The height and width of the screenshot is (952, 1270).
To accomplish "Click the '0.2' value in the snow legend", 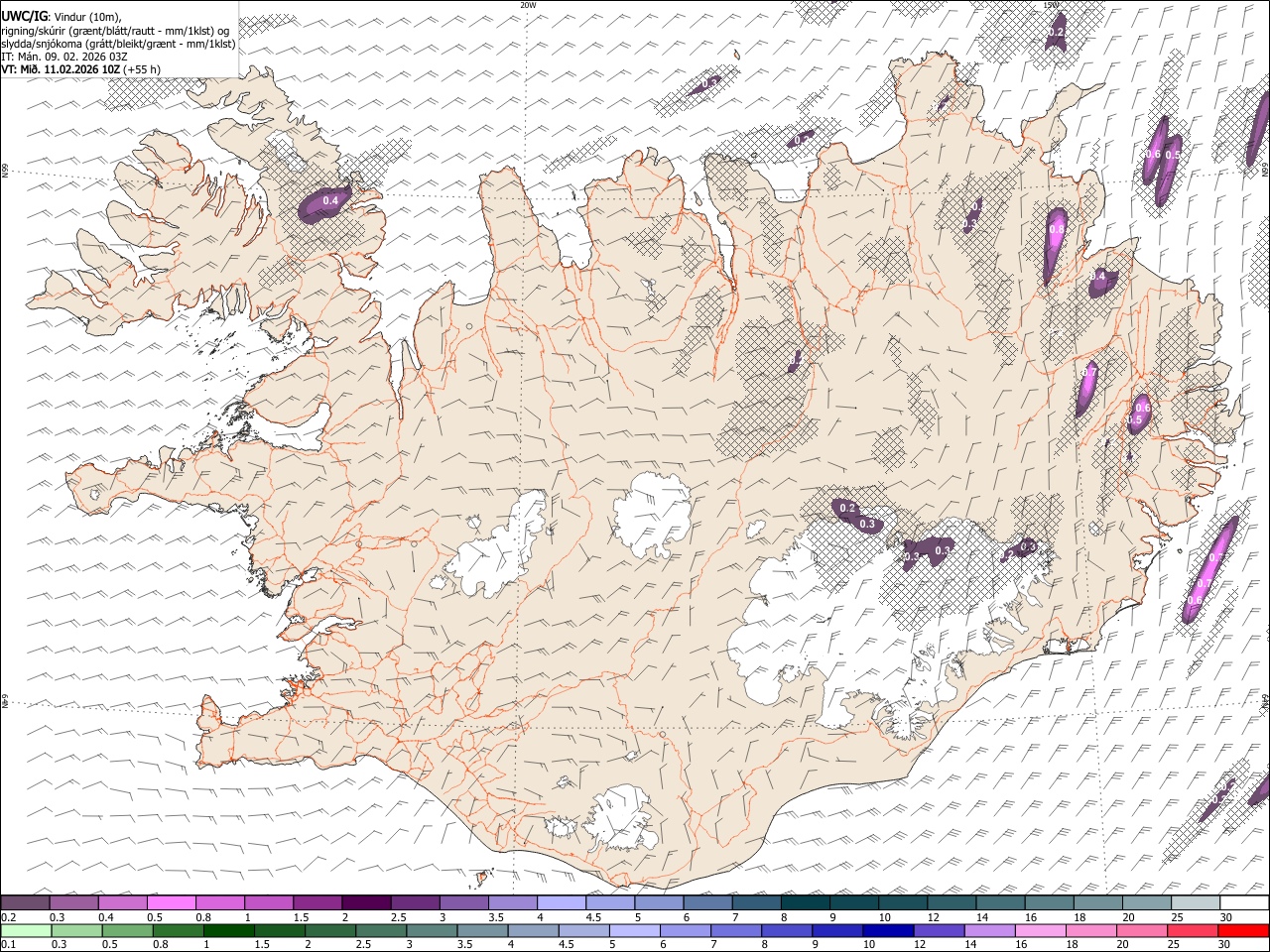I will click(x=9, y=917).
